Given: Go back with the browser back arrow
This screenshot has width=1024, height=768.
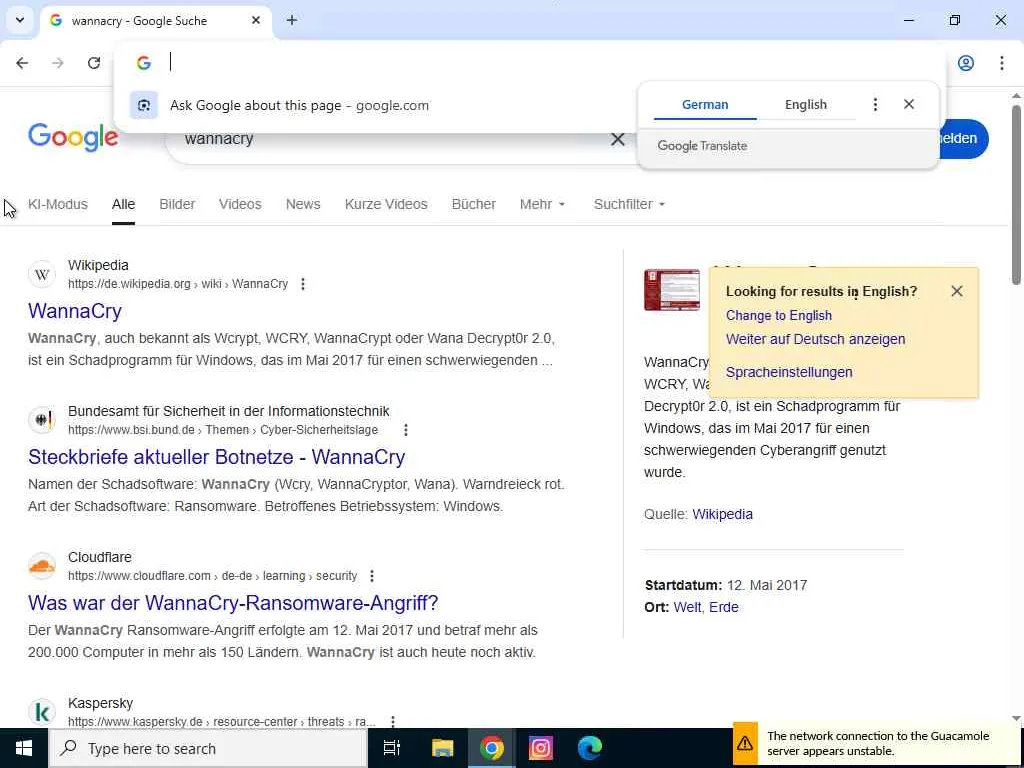Looking at the screenshot, I should (22, 63).
